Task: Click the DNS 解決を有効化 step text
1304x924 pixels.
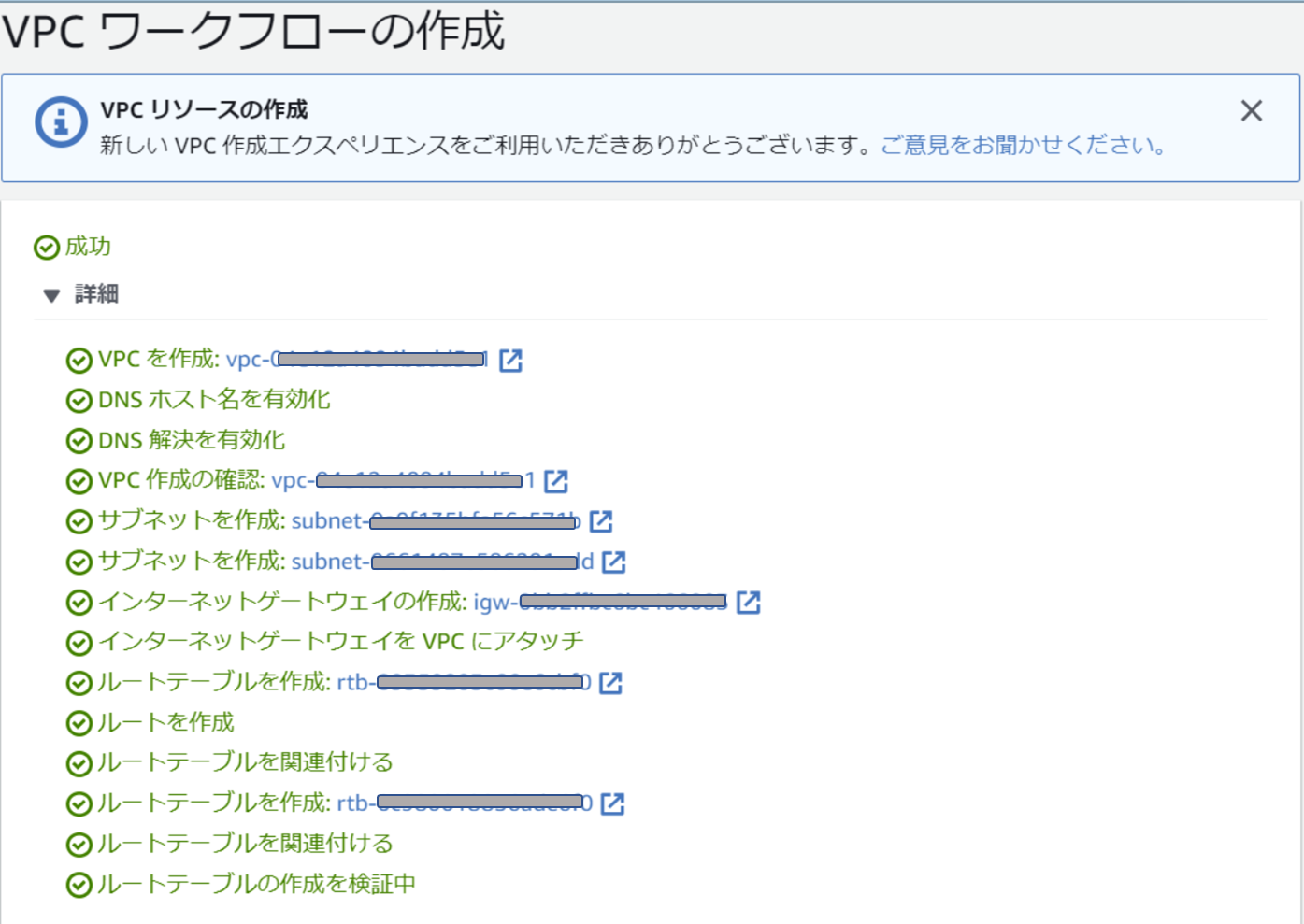Action: (192, 440)
